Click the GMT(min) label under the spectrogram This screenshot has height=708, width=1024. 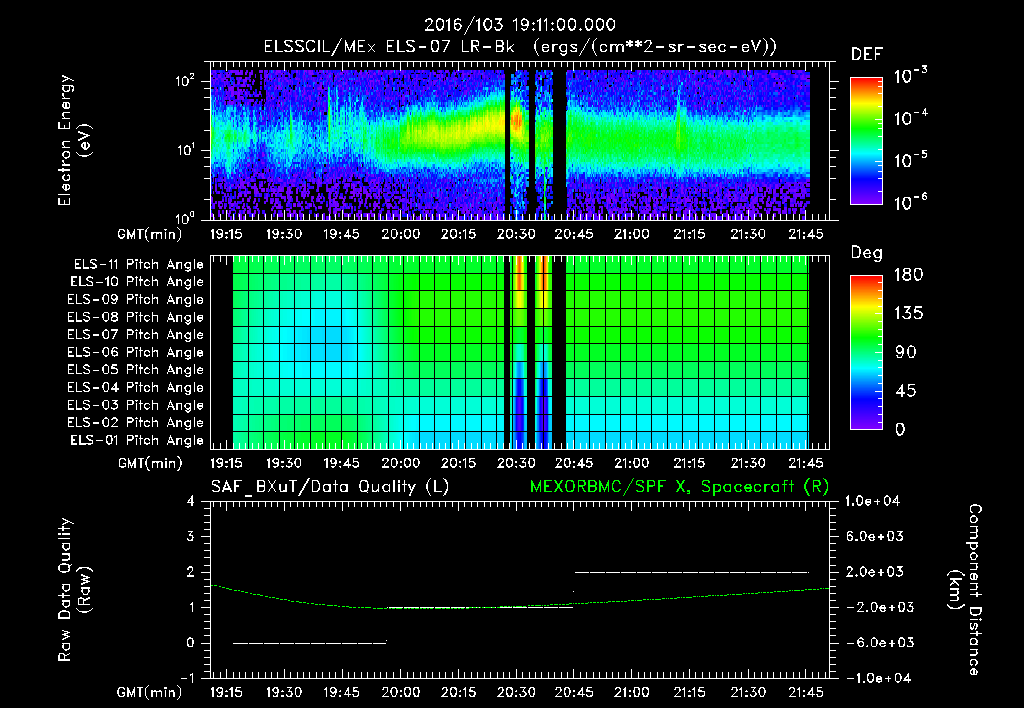coord(150,234)
